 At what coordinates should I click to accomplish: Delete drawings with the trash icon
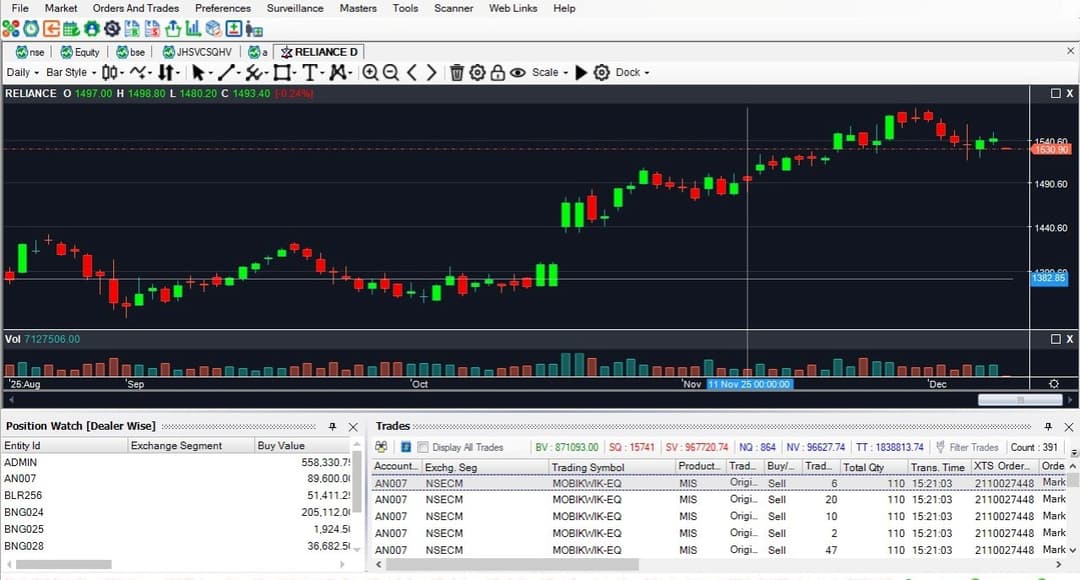[457, 72]
